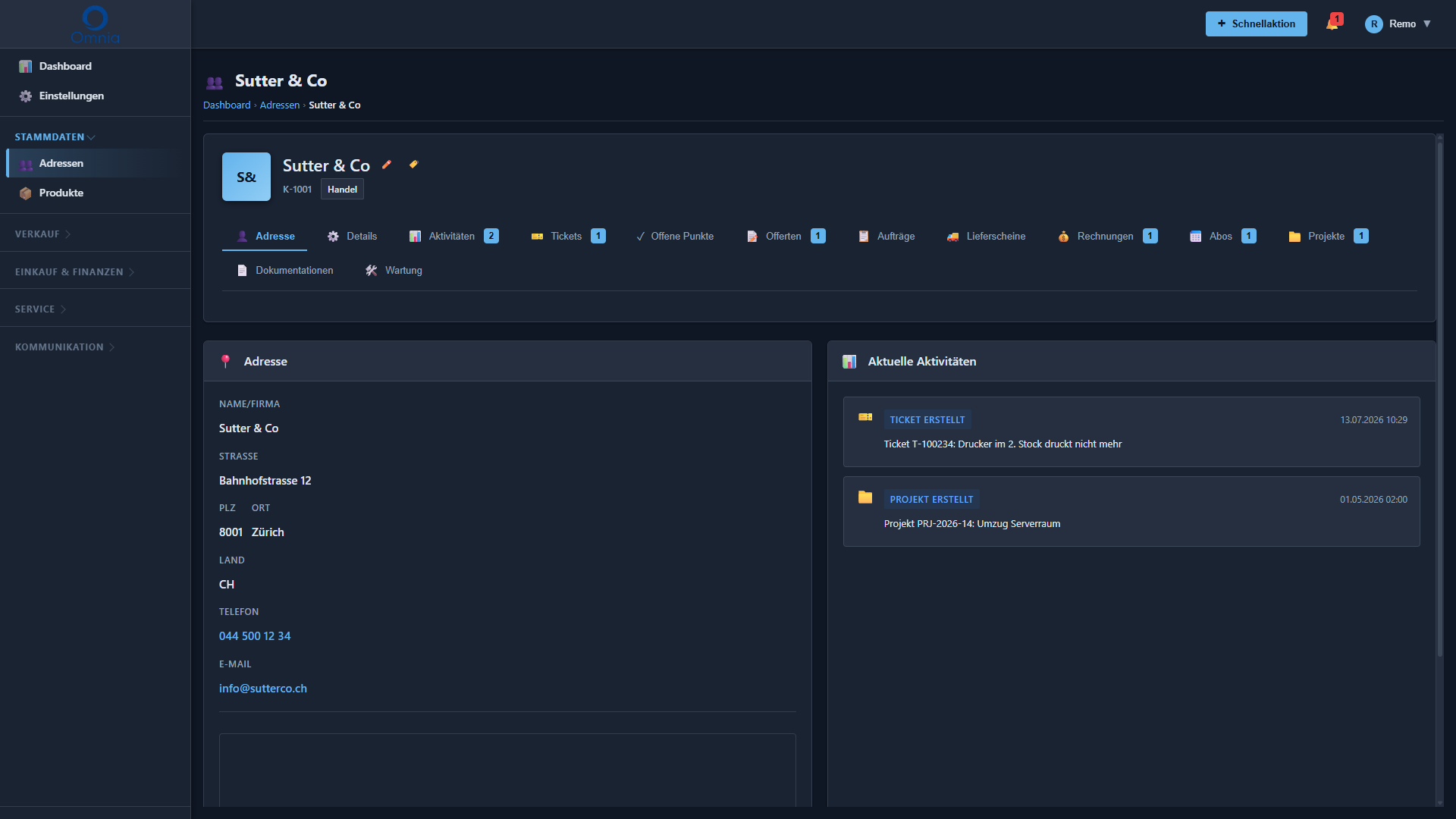Image resolution: width=1456 pixels, height=819 pixels.
Task: Open the Remo user dropdown
Action: click(1398, 24)
